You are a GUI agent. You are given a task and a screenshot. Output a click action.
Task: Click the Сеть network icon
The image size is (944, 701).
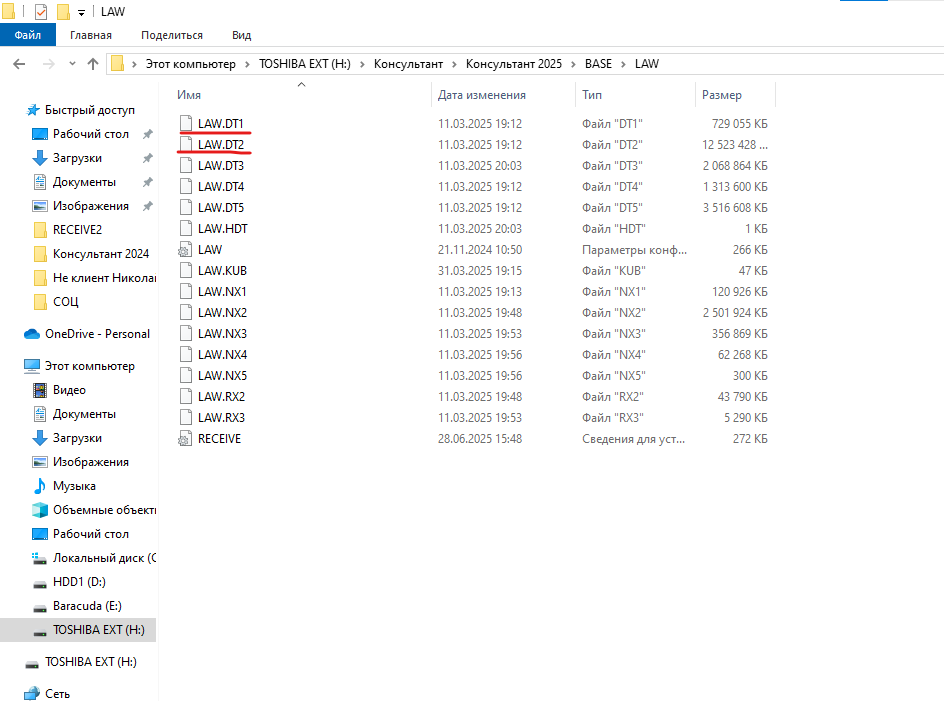[32, 693]
